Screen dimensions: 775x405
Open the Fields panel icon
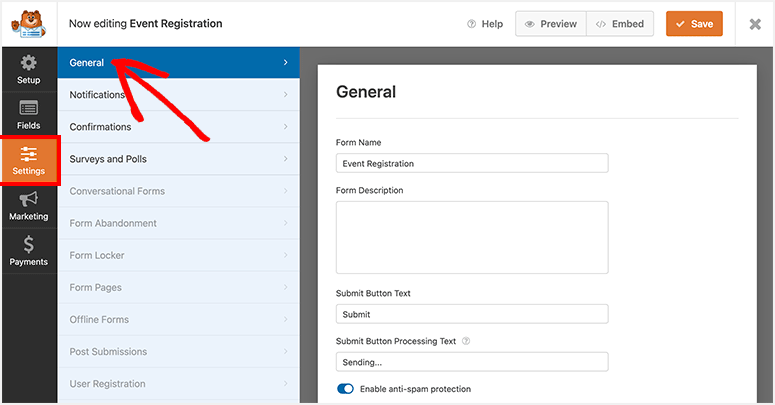(x=29, y=109)
